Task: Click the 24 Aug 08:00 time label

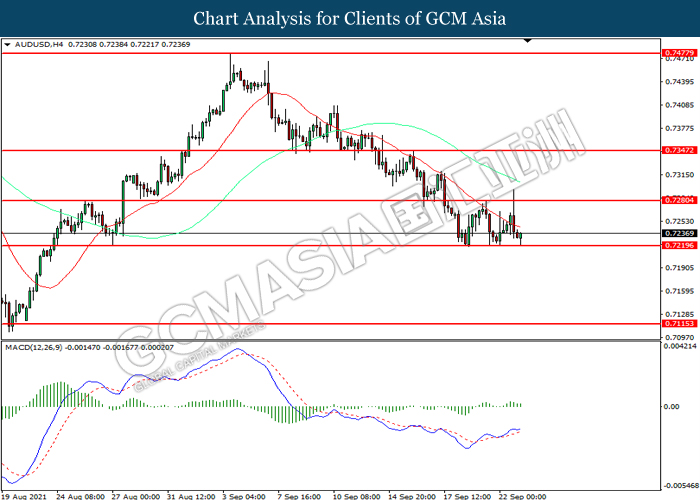Action: 81,496
